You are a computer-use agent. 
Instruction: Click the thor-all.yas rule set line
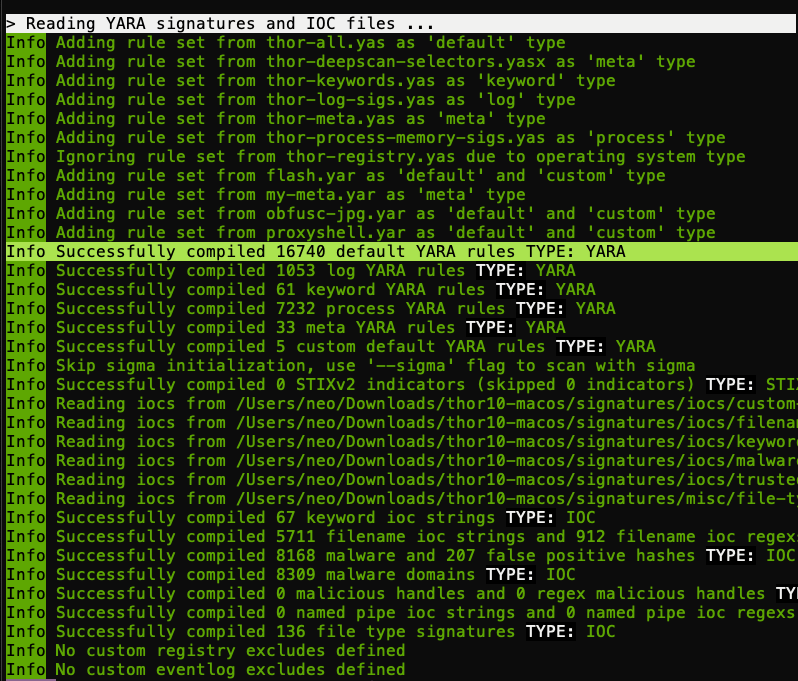coord(310,43)
